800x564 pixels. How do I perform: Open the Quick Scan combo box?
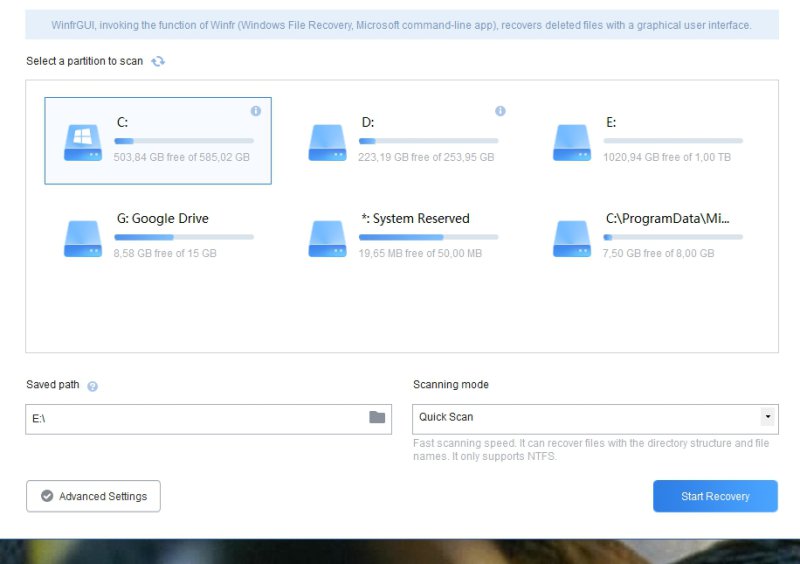(585, 417)
